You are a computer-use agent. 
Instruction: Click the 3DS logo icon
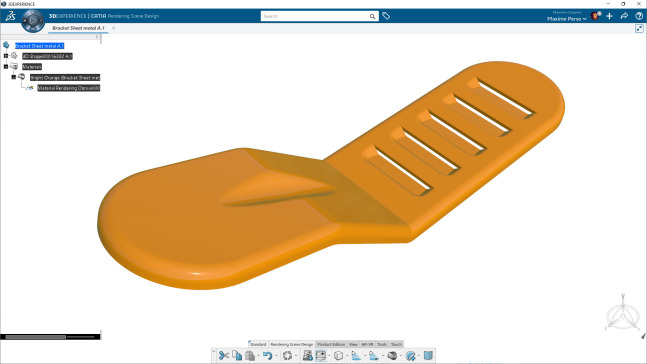tap(10, 16)
